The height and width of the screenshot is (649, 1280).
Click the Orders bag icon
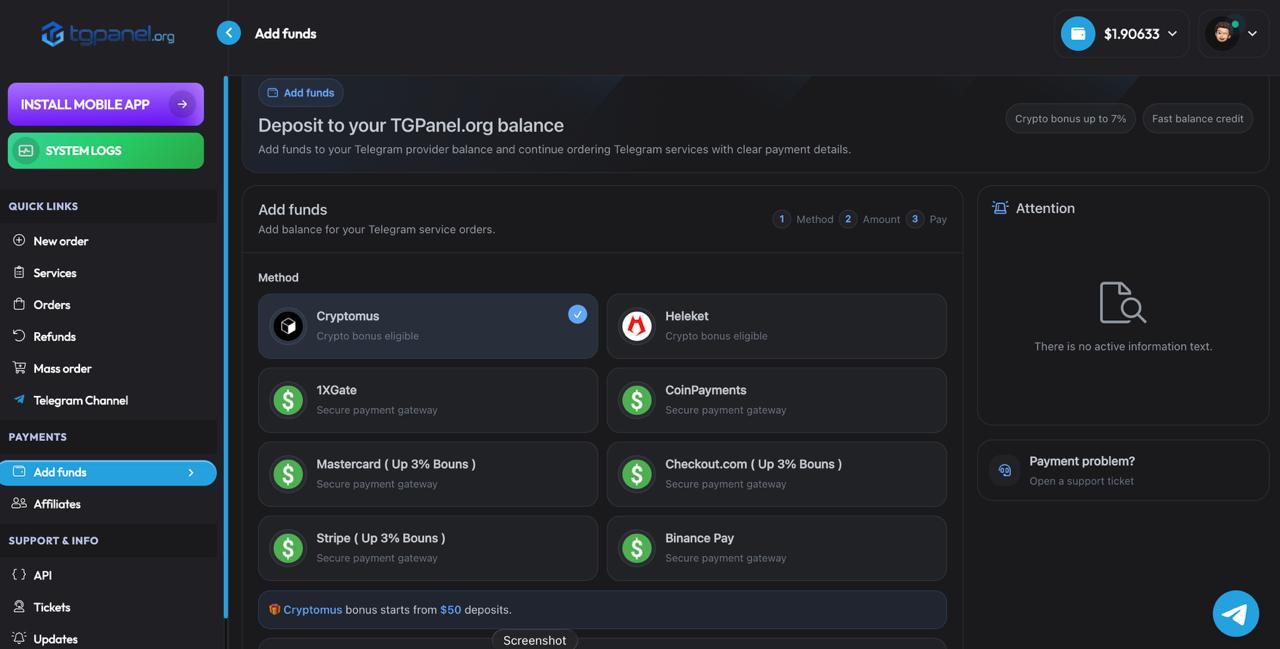(x=19, y=304)
